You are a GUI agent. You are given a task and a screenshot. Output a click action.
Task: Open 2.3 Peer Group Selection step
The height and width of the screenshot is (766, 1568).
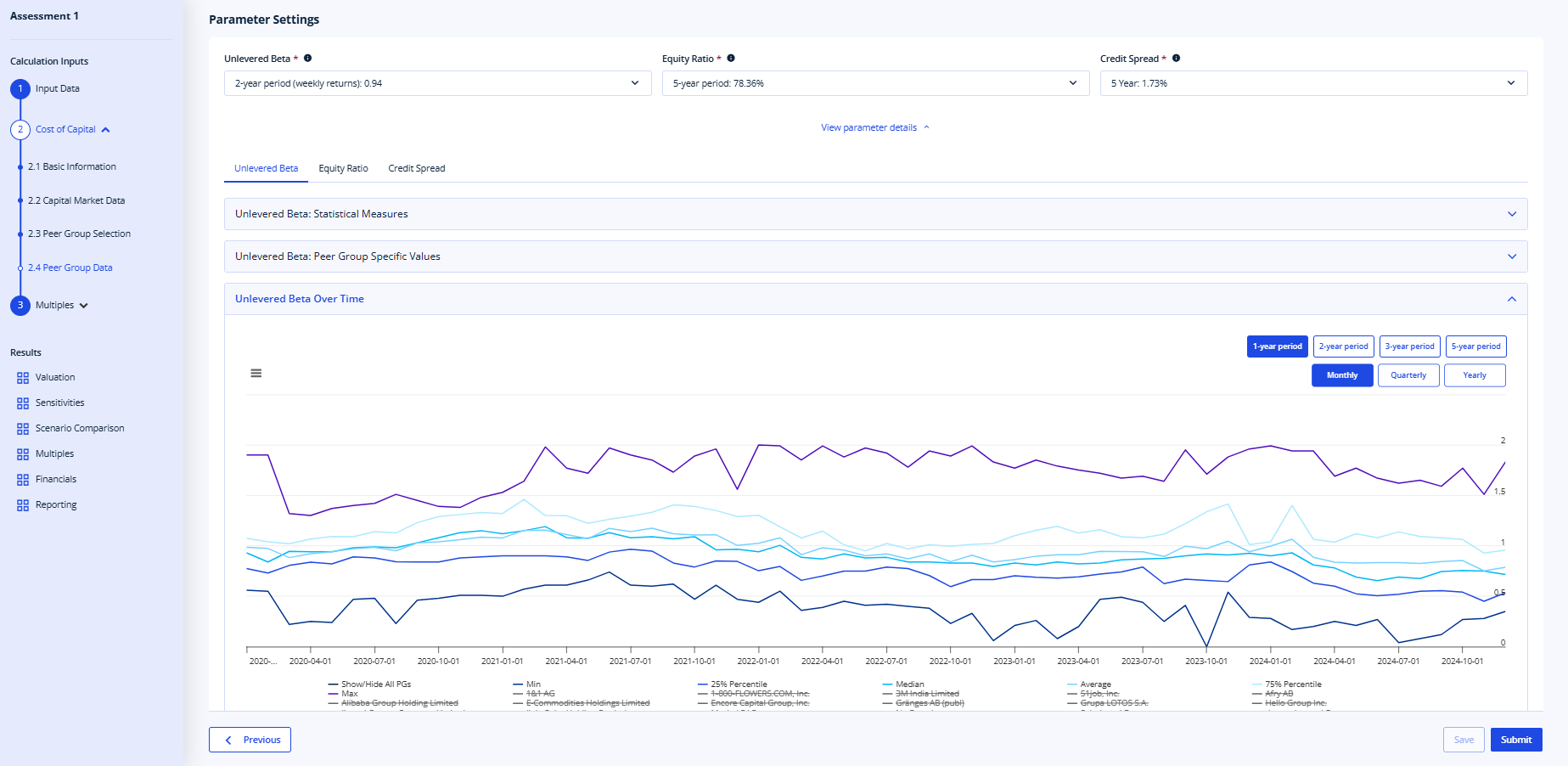pyautogui.click(x=79, y=234)
